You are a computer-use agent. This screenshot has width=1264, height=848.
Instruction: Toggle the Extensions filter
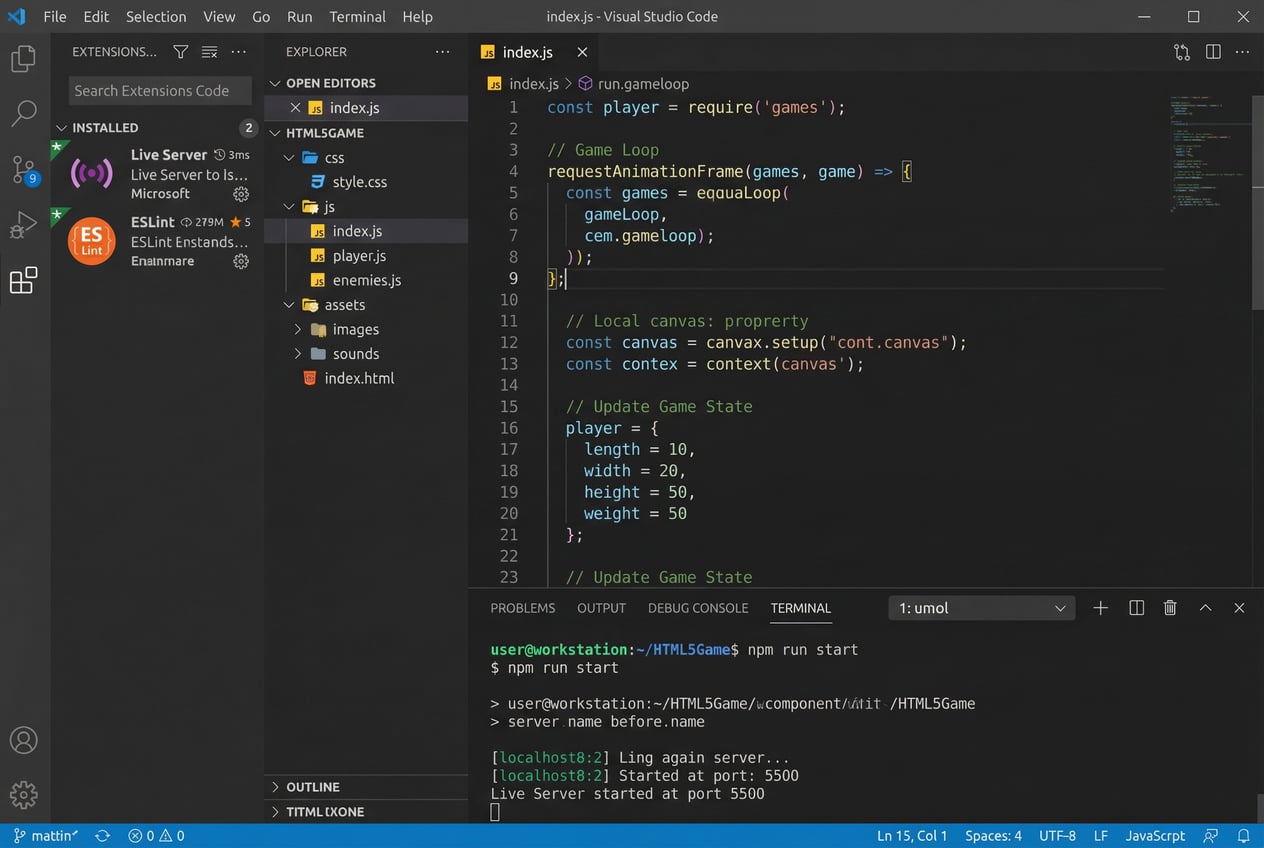[180, 51]
